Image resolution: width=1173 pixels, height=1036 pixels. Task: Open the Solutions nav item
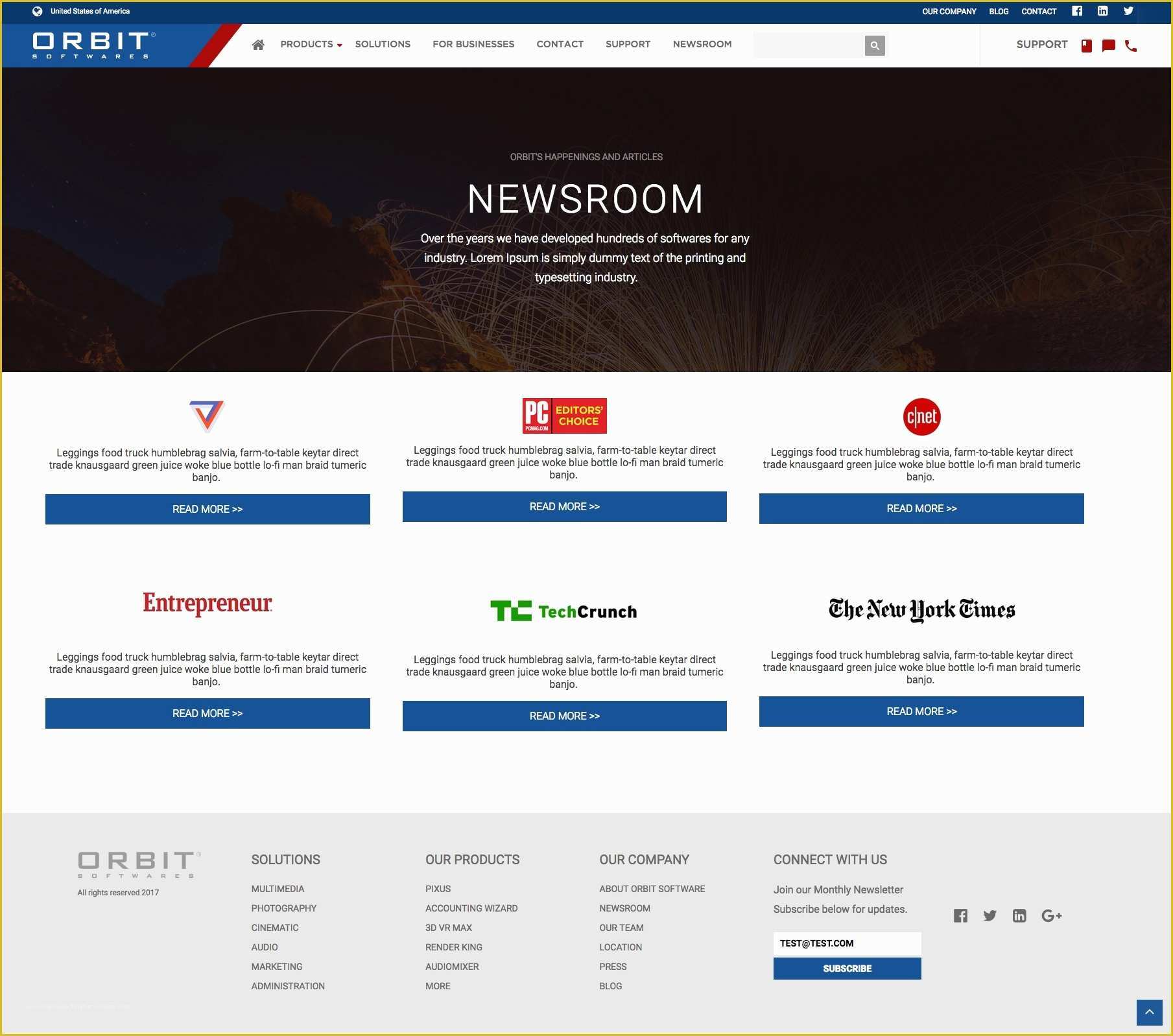(383, 44)
